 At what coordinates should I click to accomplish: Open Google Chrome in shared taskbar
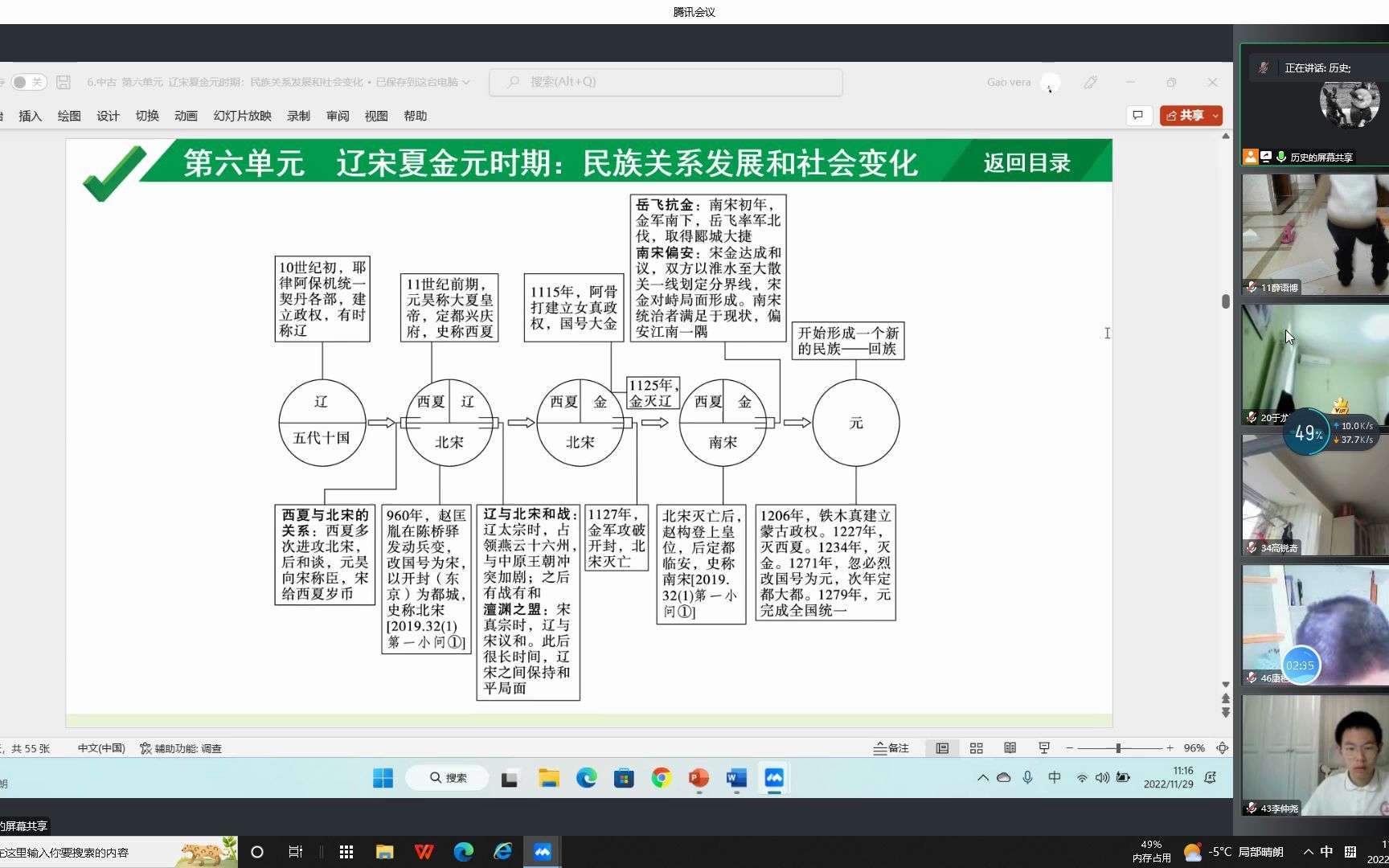pyautogui.click(x=662, y=778)
